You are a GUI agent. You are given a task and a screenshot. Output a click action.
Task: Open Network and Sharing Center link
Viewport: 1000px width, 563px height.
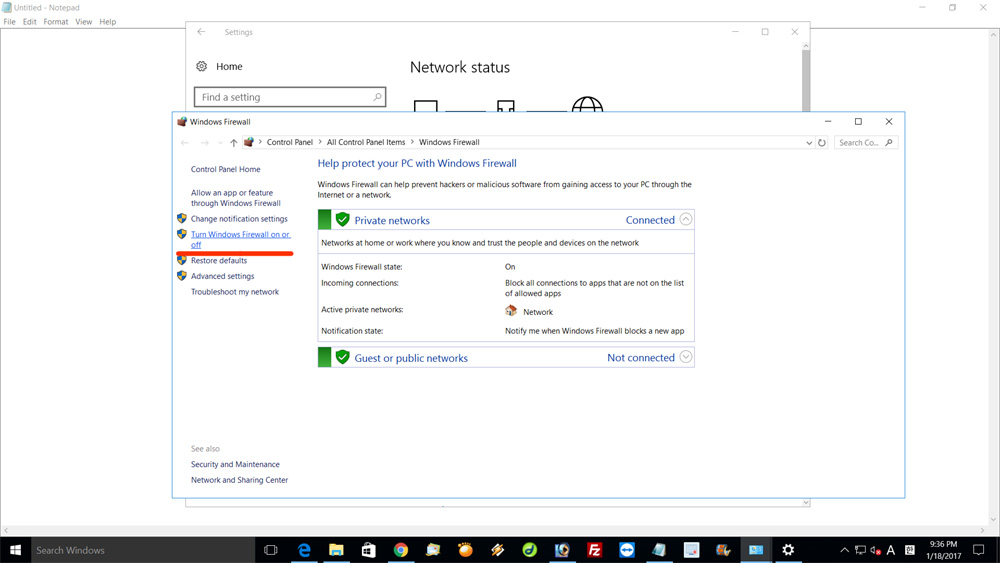point(239,480)
